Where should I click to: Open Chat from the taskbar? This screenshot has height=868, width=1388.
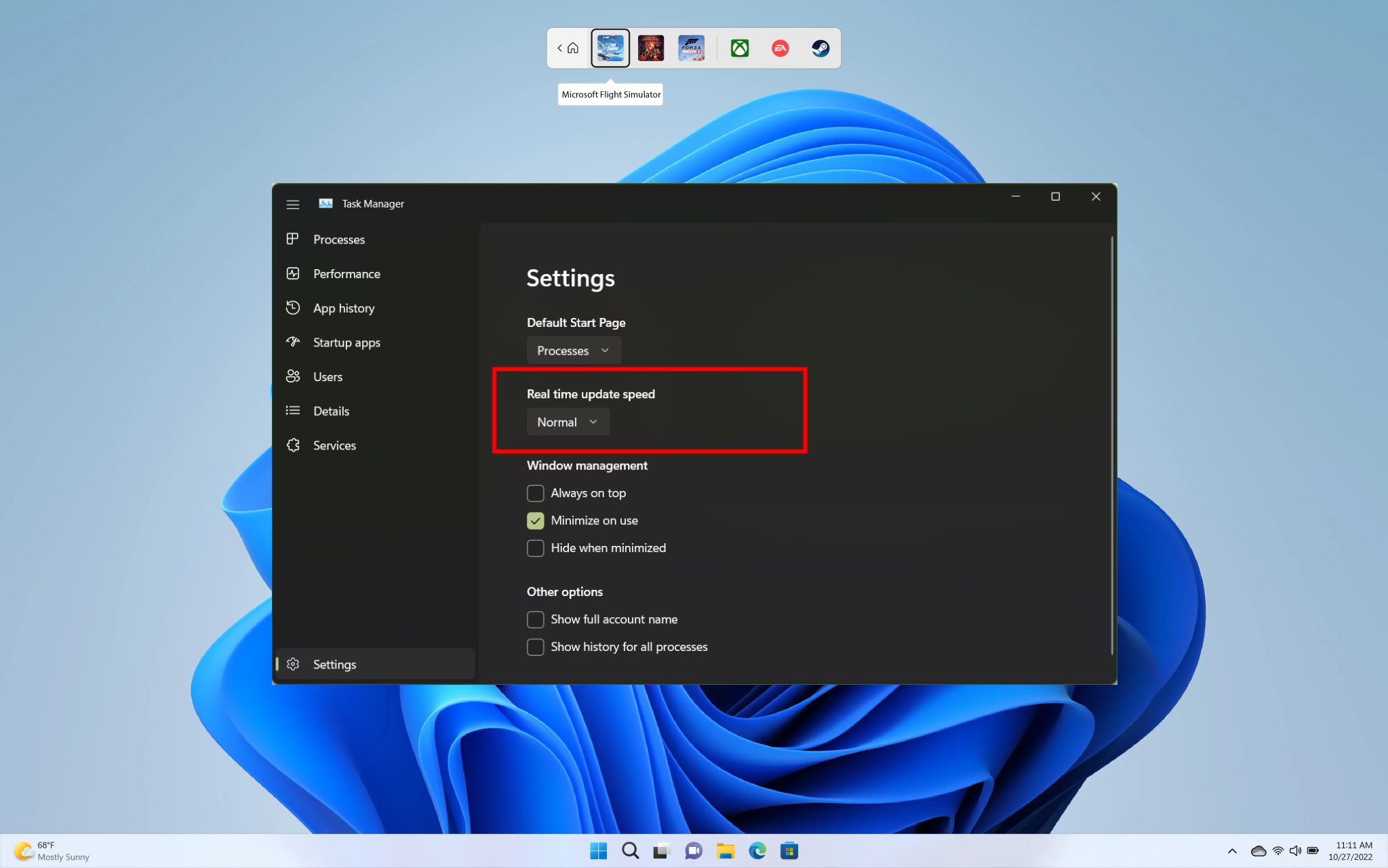pos(694,850)
